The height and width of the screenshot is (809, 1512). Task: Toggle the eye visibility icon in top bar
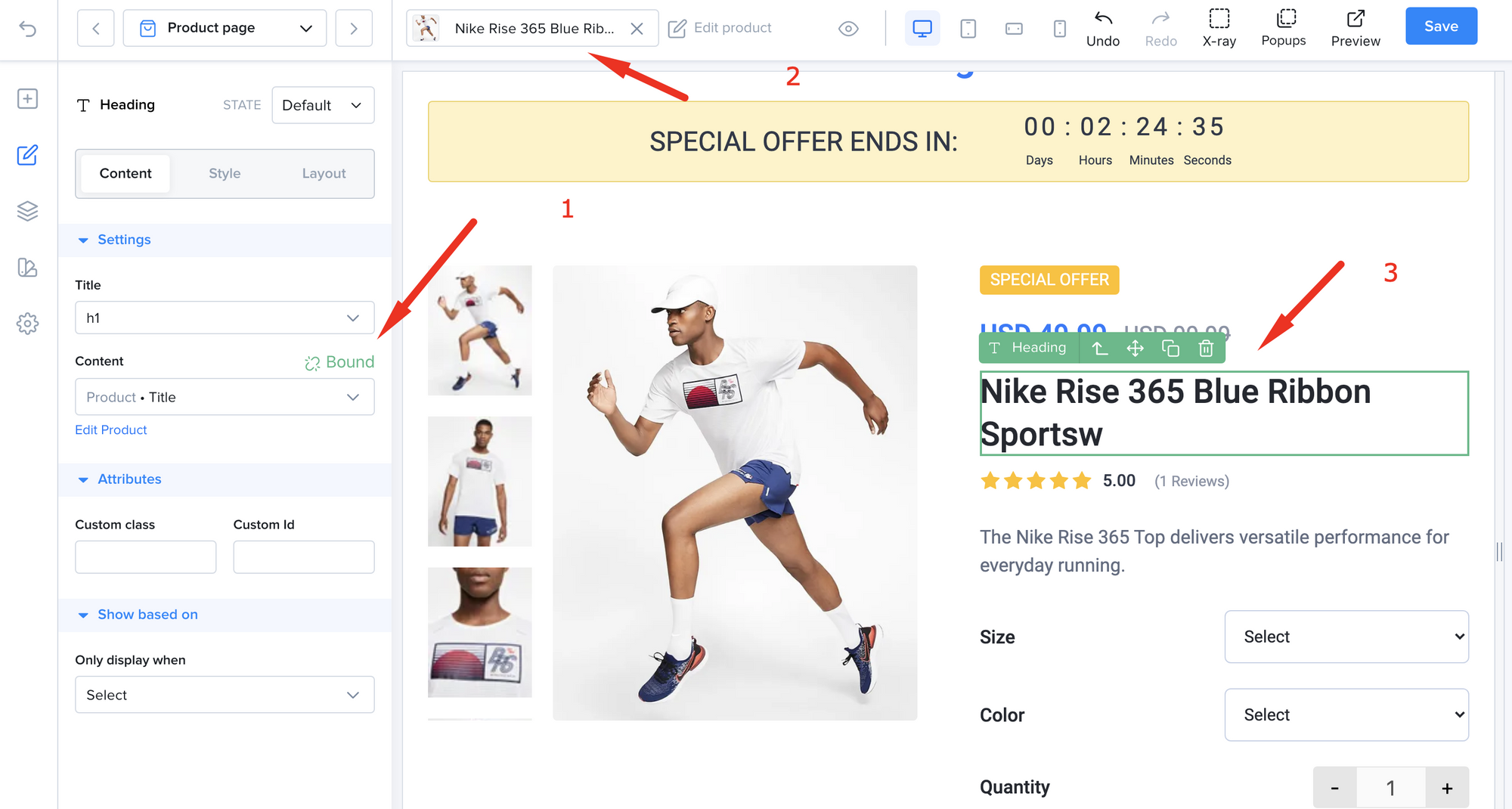pos(848,29)
